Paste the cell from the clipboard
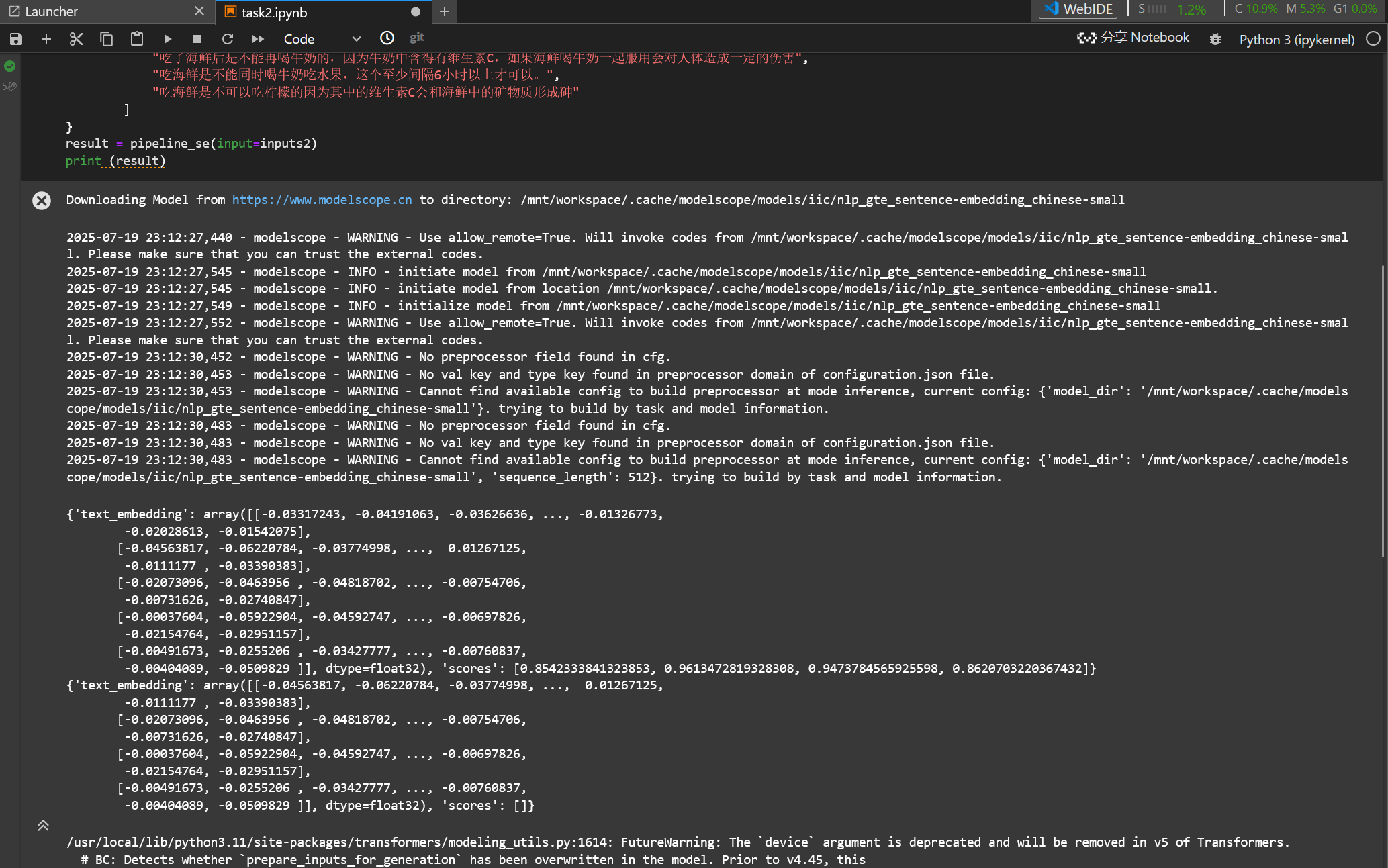This screenshot has height=868, width=1388. point(137,39)
